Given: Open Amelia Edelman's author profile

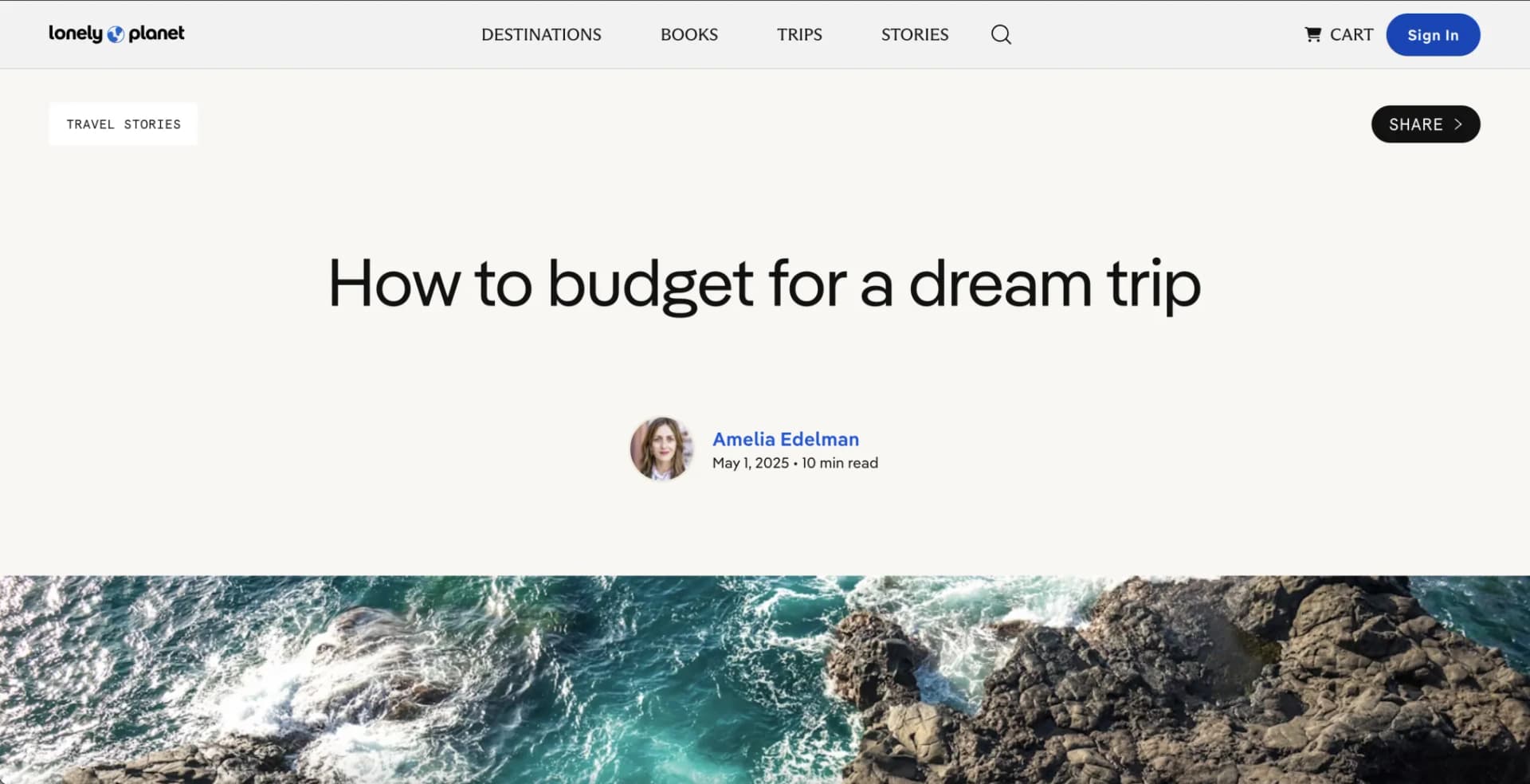Looking at the screenshot, I should (x=786, y=439).
